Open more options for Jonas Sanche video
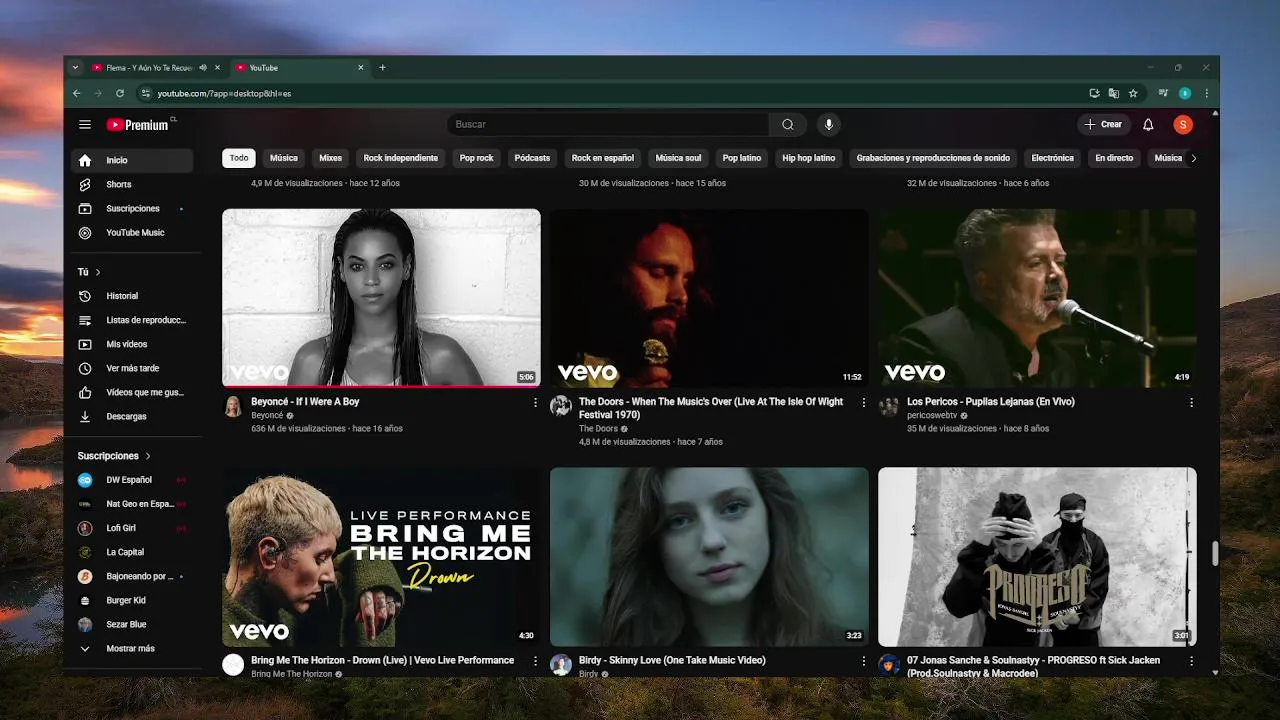This screenshot has height=720, width=1280. (x=1191, y=661)
